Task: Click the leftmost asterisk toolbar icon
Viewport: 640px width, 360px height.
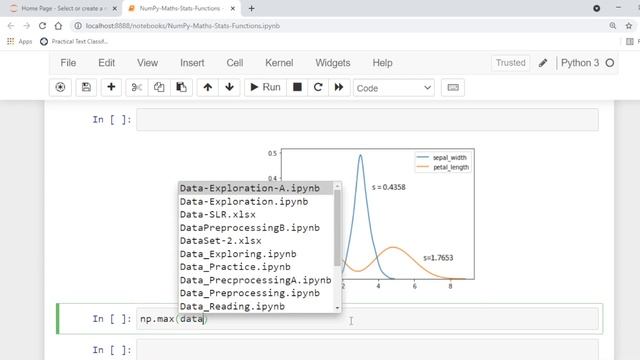Action: pyautogui.click(x=60, y=87)
